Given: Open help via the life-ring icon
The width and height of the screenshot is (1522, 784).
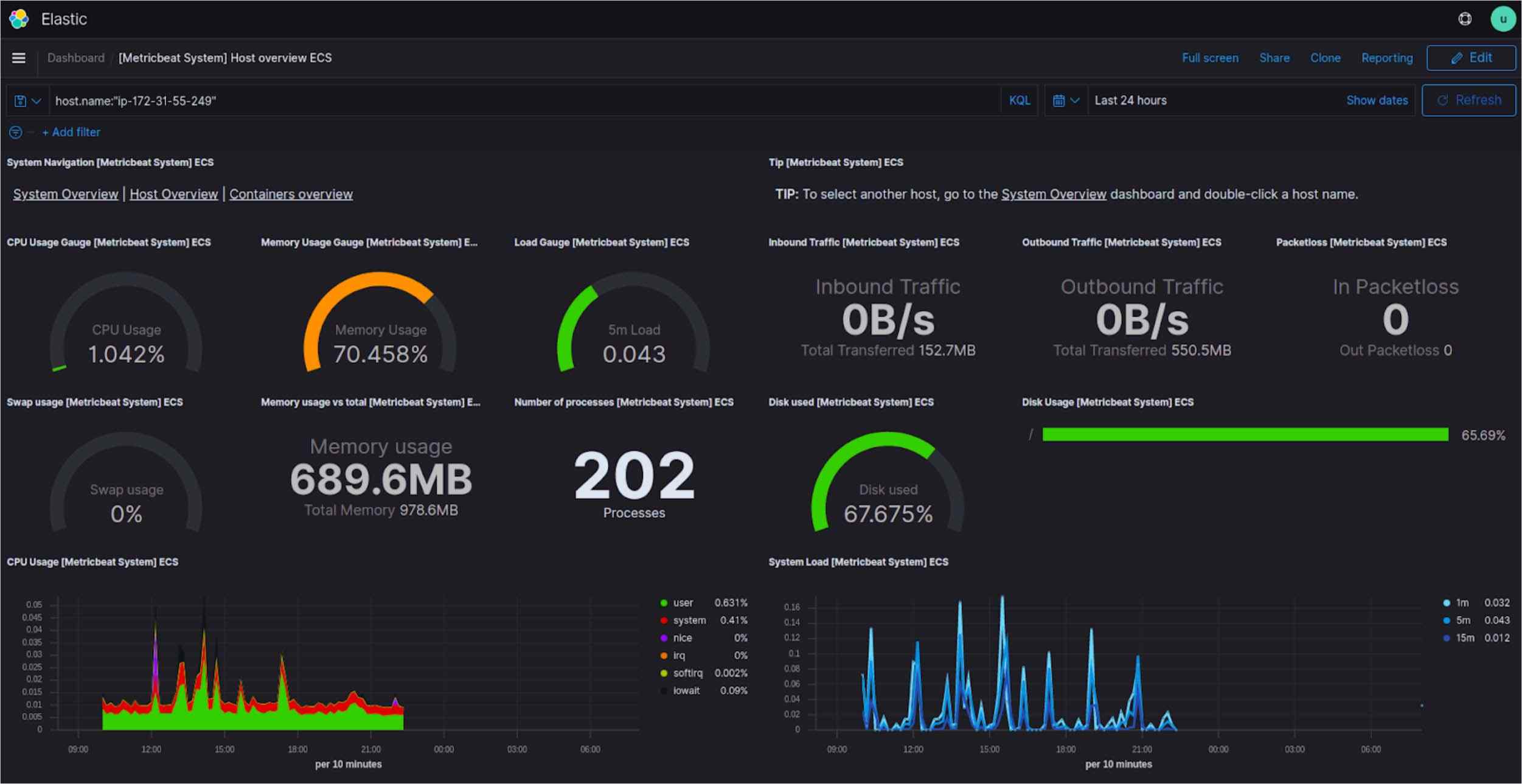Looking at the screenshot, I should click(x=1465, y=19).
